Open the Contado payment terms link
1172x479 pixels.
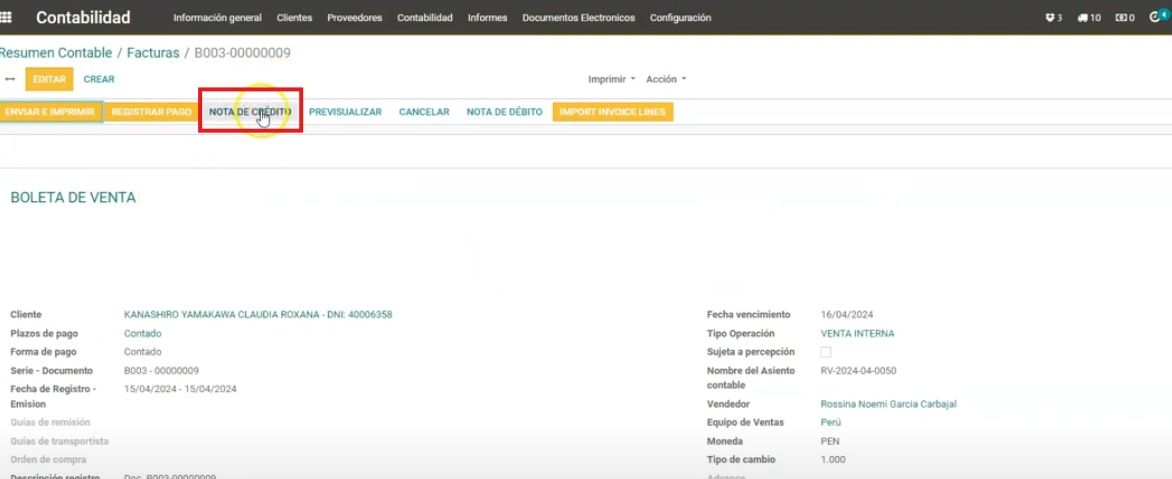click(x=143, y=333)
